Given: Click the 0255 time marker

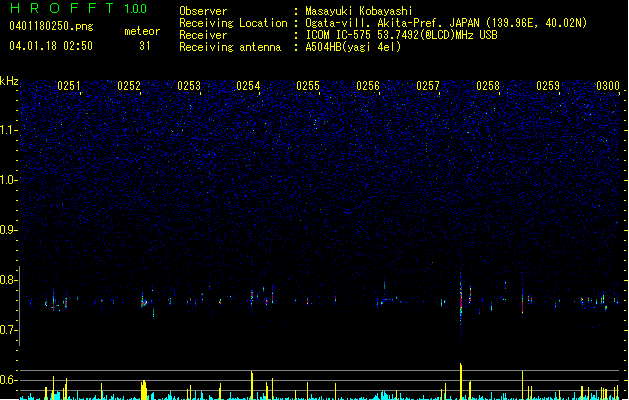Looking at the screenshot, I should click(x=308, y=86).
